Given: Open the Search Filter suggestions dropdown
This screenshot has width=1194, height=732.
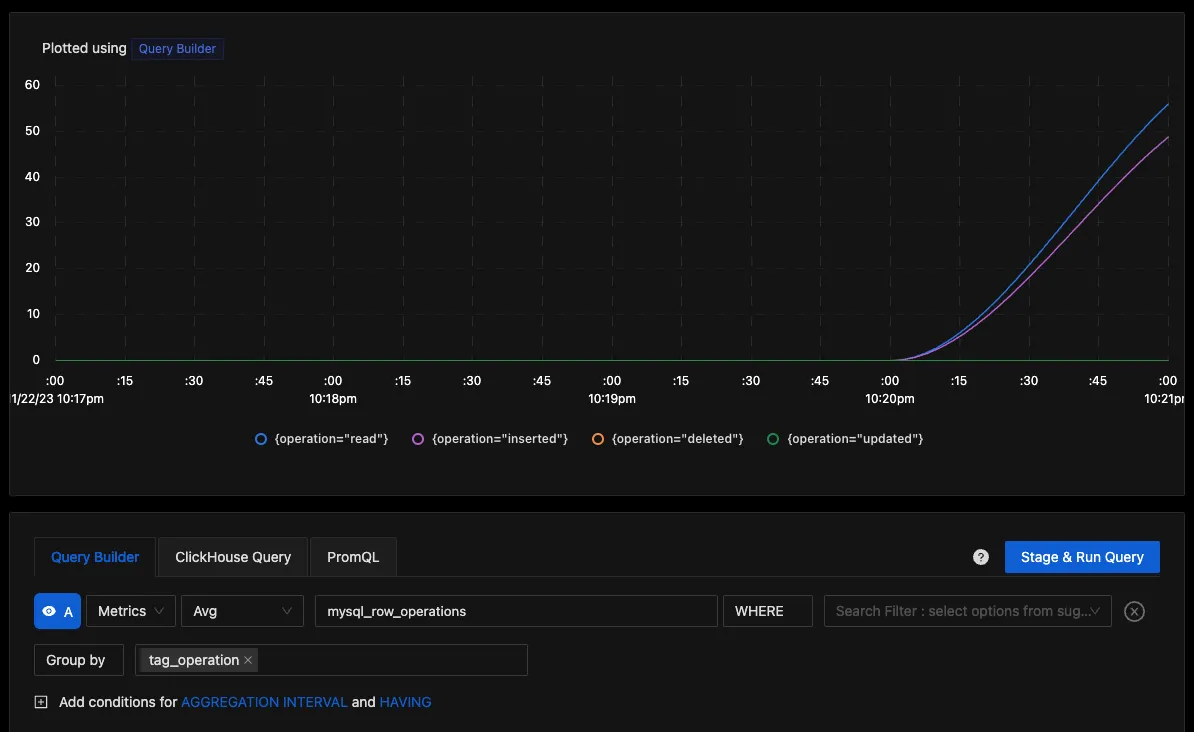Looking at the screenshot, I should 967,611.
